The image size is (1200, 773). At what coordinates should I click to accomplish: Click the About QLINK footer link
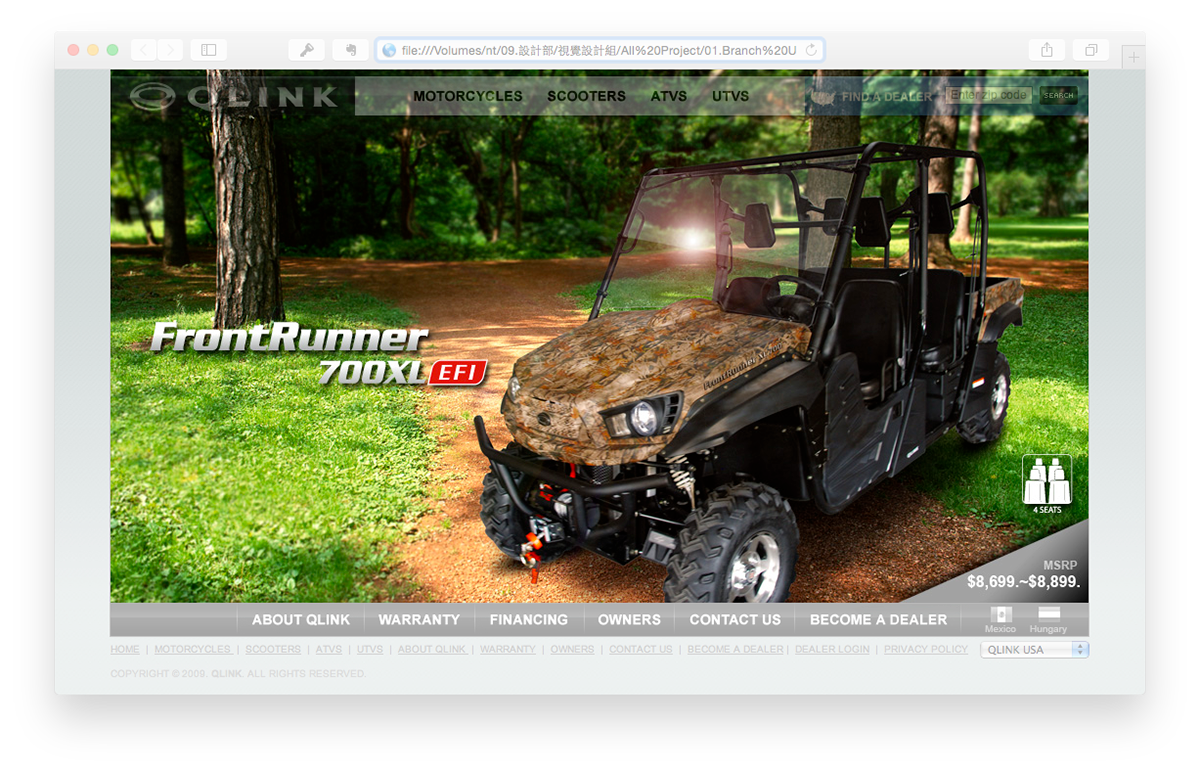pos(432,649)
